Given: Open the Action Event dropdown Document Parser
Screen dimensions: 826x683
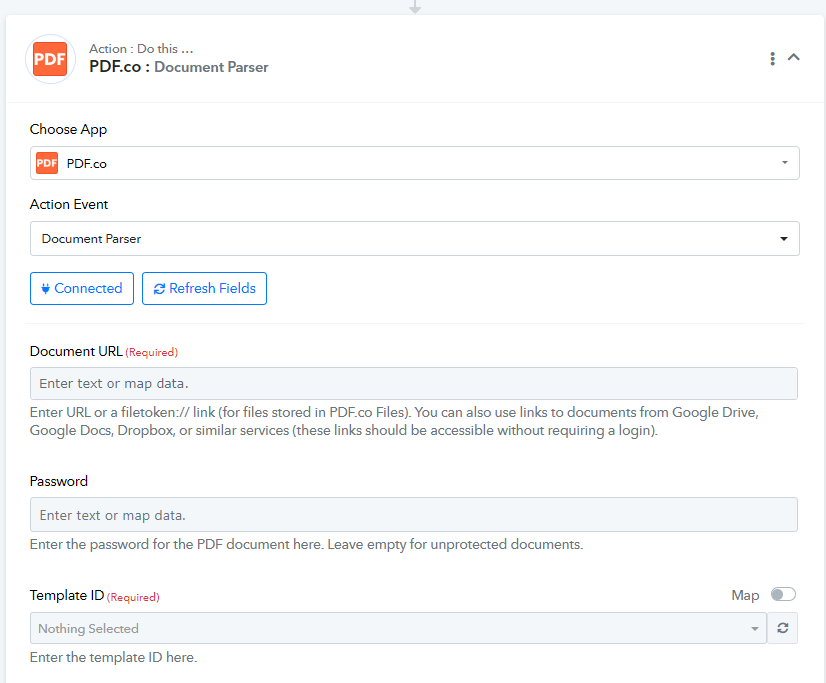Looking at the screenshot, I should 415,239.
